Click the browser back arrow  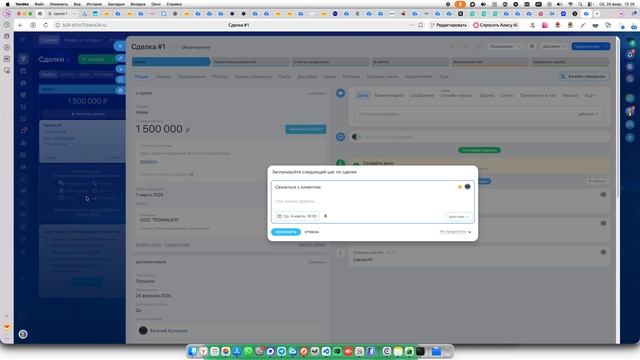[20, 25]
